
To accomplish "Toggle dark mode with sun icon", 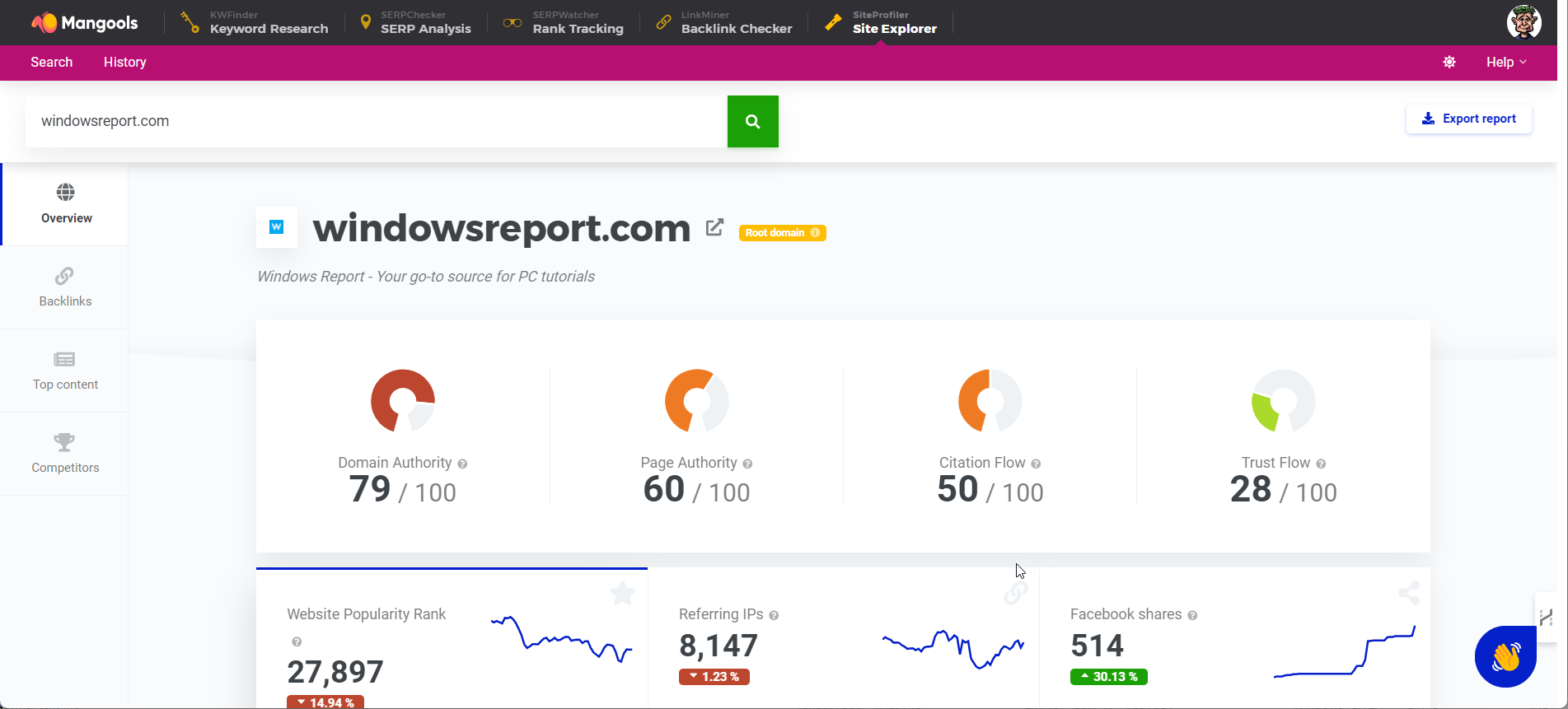I will click(x=1449, y=63).
